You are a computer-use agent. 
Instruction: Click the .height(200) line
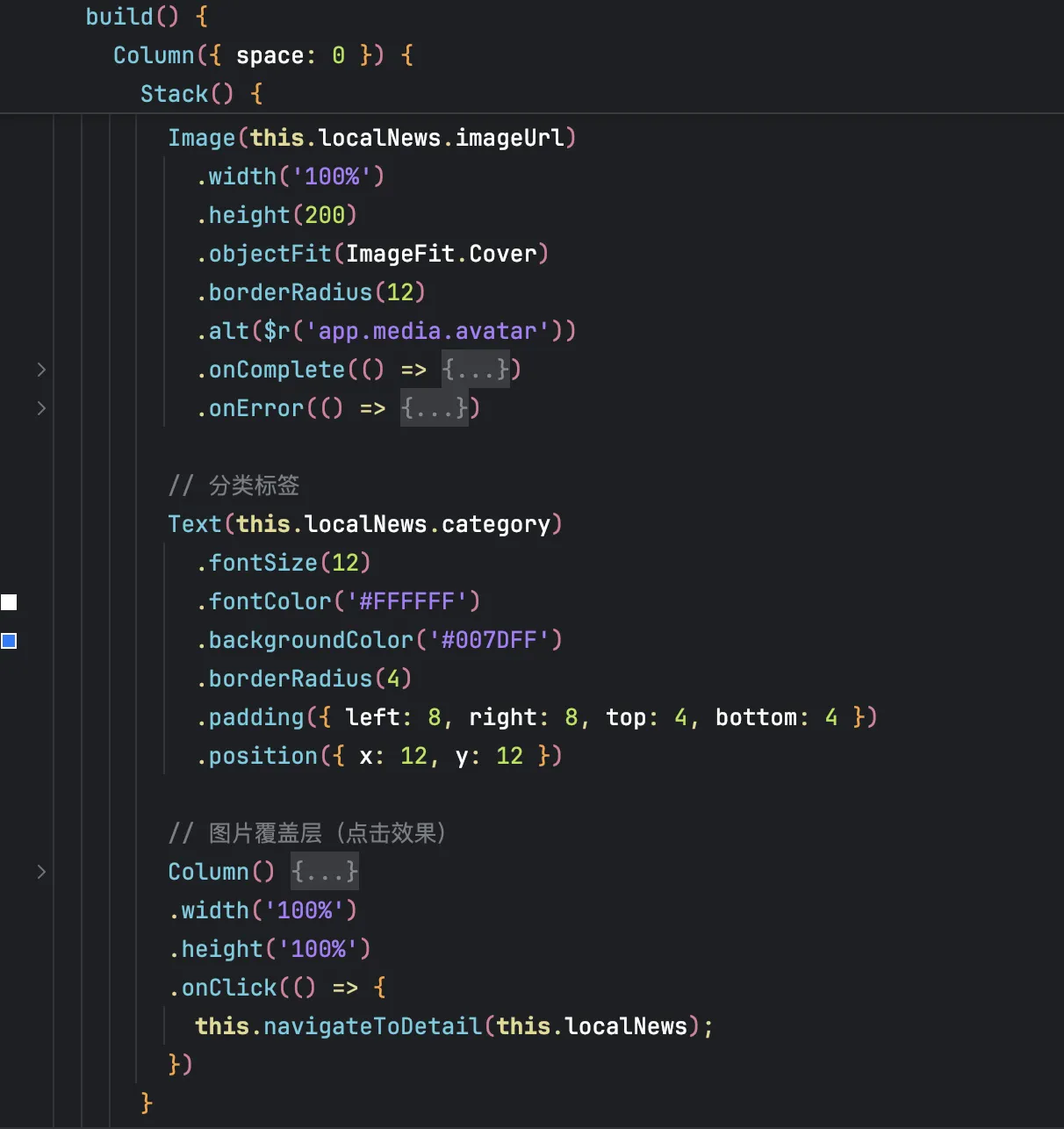[277, 215]
